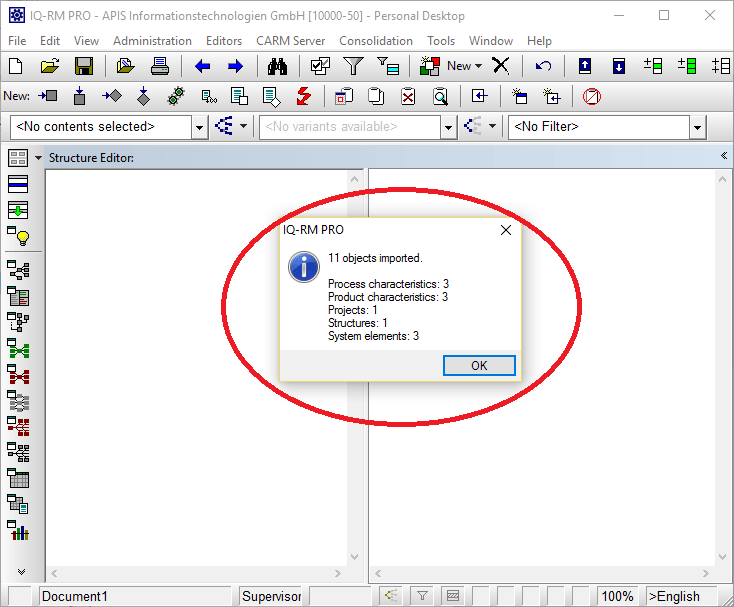Expand more sidebar icons with bottom chevron
This screenshot has width=734, height=607.
pos(21,571)
